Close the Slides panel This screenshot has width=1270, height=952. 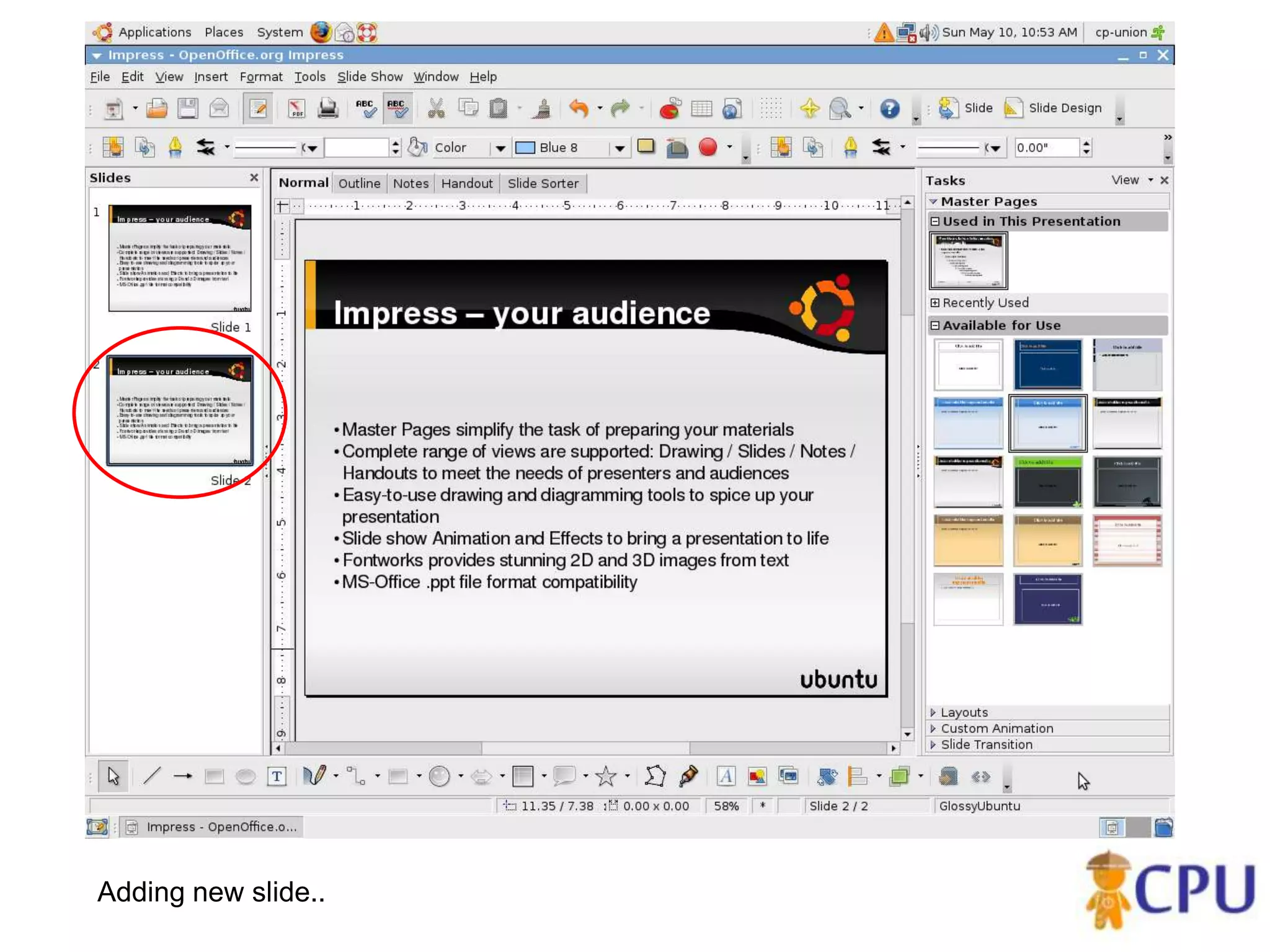pyautogui.click(x=254, y=177)
